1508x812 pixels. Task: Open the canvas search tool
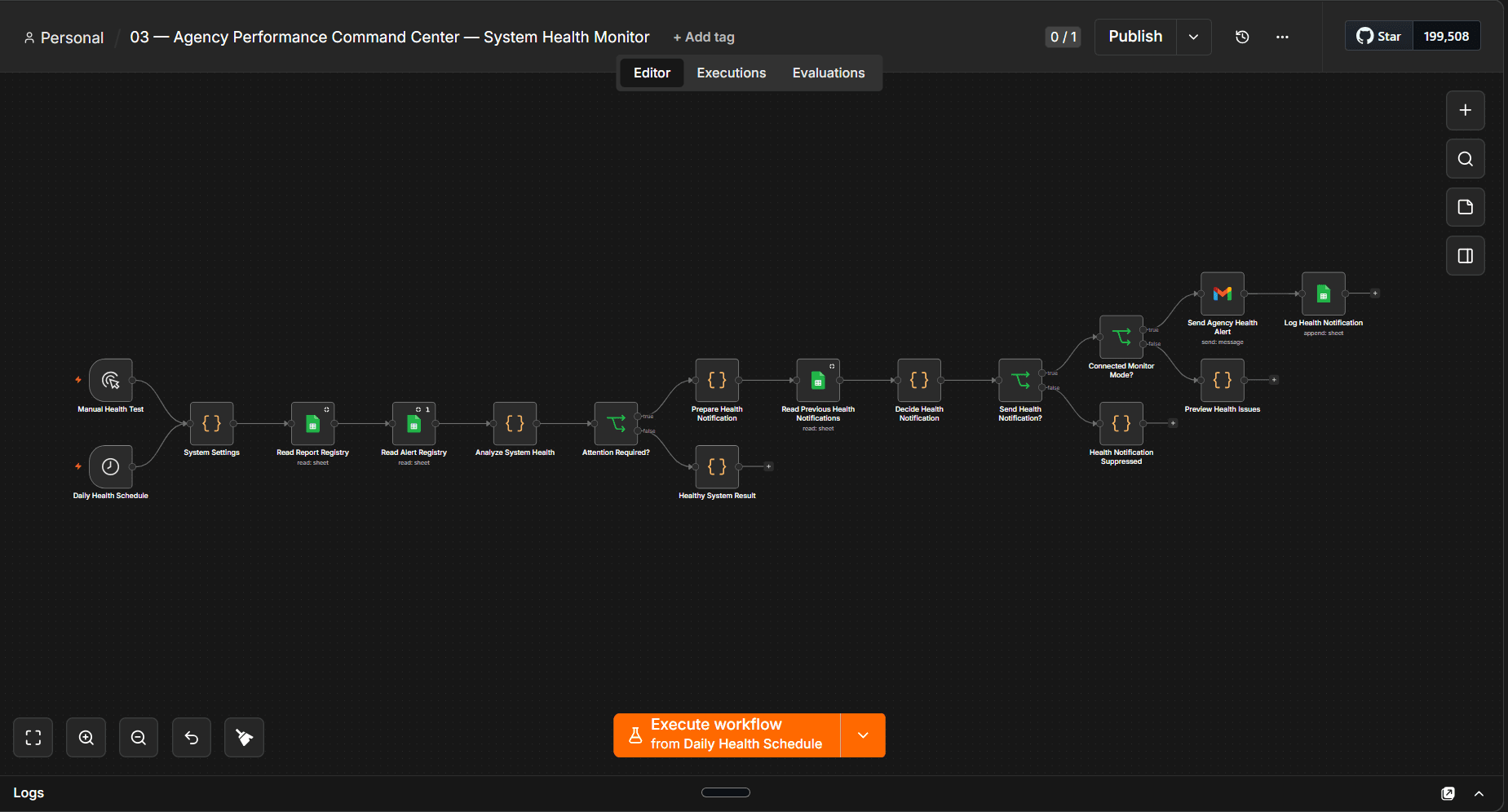(x=1466, y=159)
